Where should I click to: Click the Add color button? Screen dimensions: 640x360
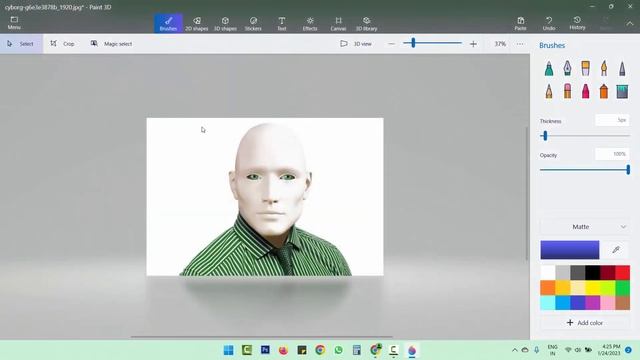tap(585, 323)
